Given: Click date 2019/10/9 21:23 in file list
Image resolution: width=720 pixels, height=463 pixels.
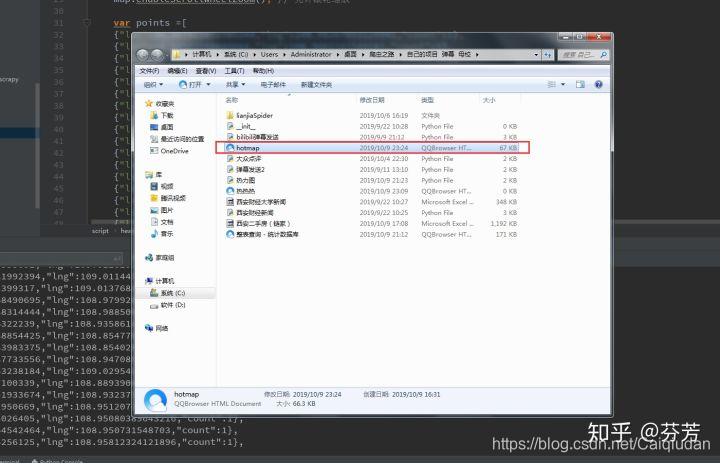Looking at the screenshot, I should coord(384,180).
